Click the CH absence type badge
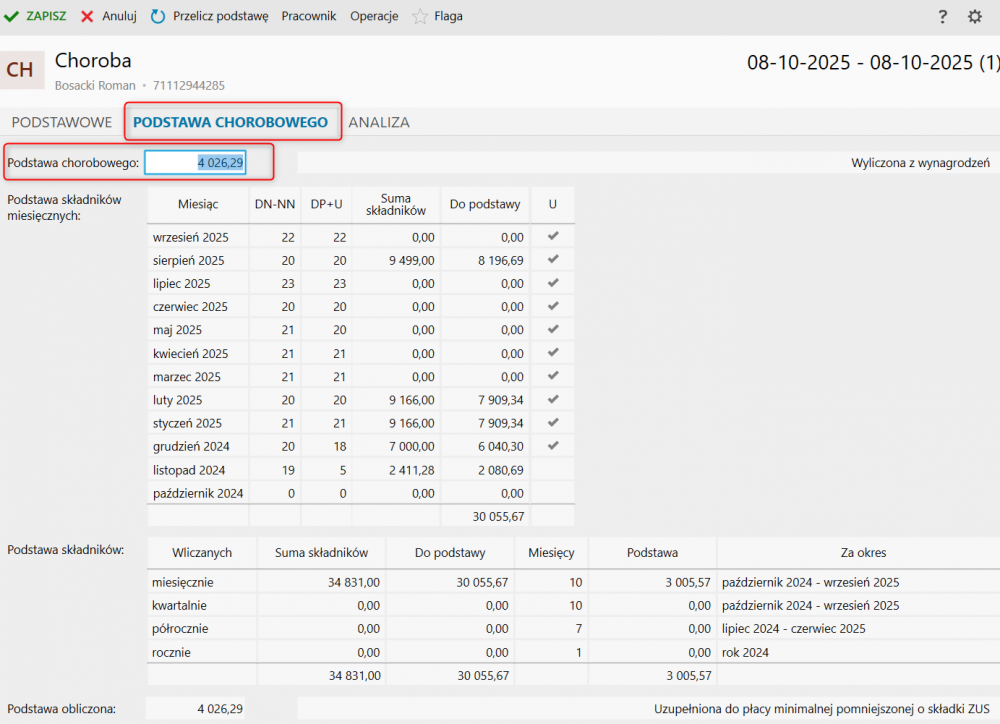The image size is (1000, 724). pyautogui.click(x=20, y=70)
